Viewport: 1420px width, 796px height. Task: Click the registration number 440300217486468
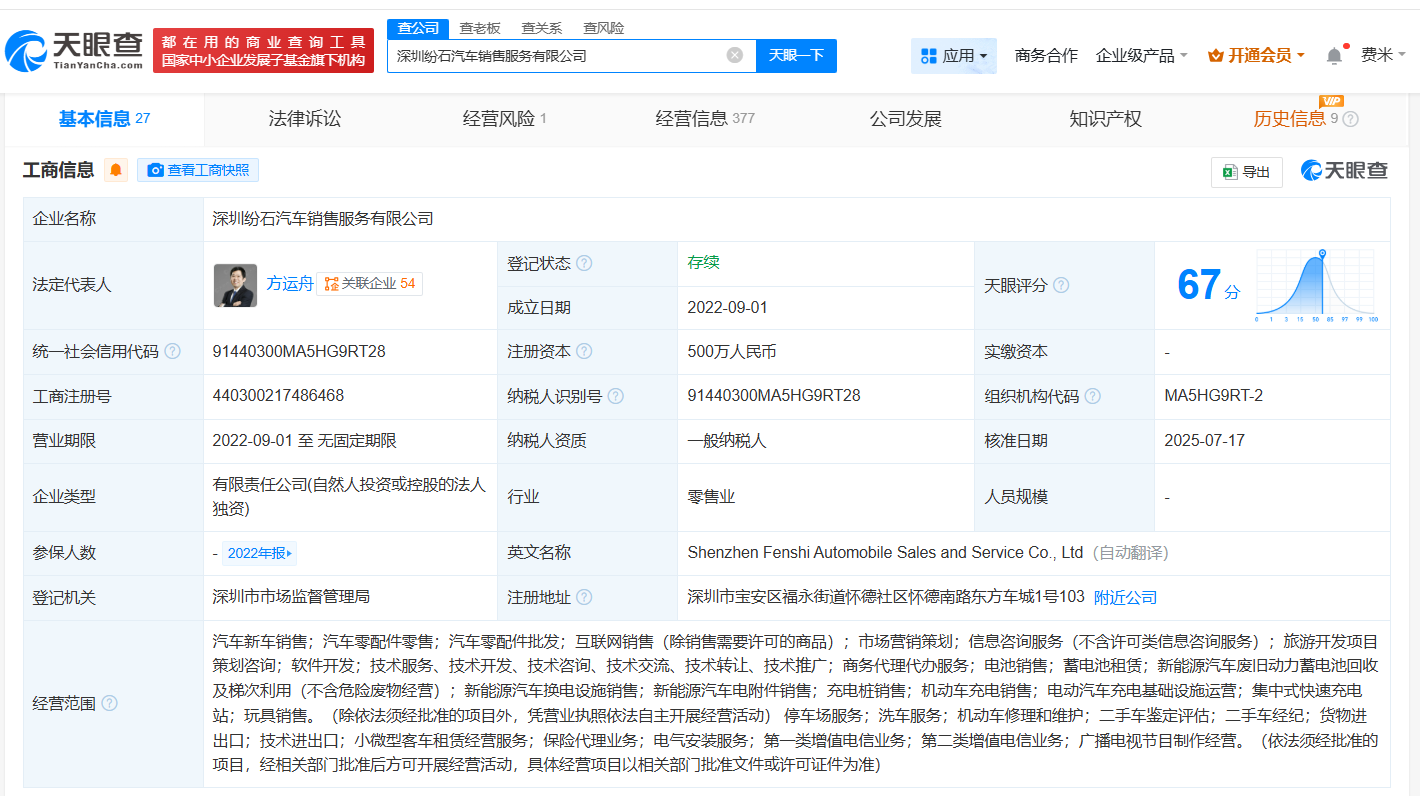[278, 396]
